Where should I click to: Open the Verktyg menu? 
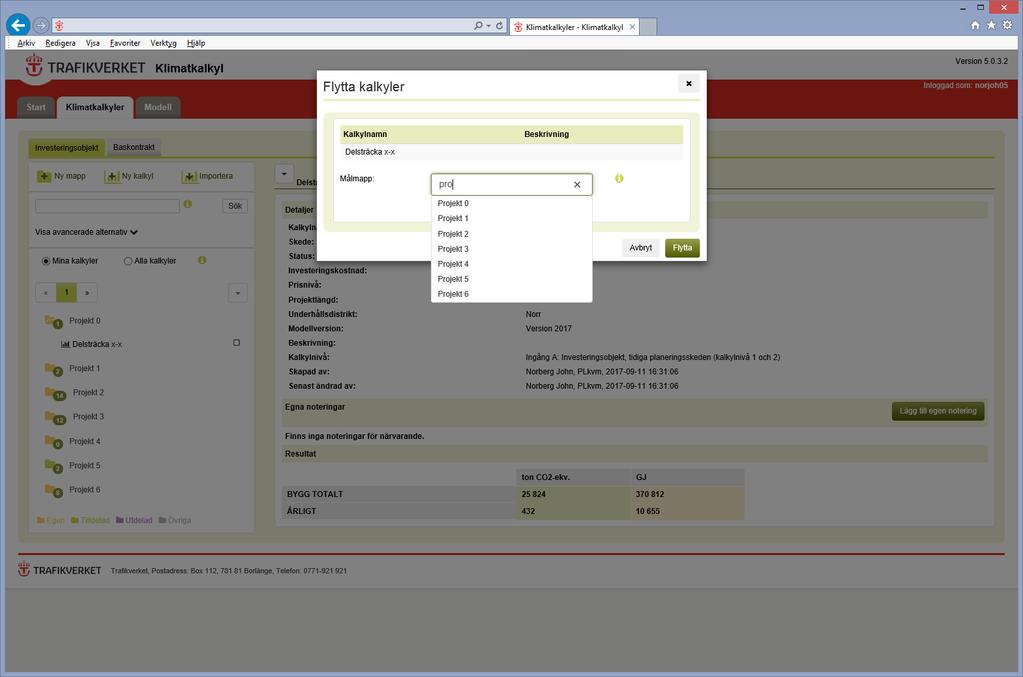[x=163, y=43]
